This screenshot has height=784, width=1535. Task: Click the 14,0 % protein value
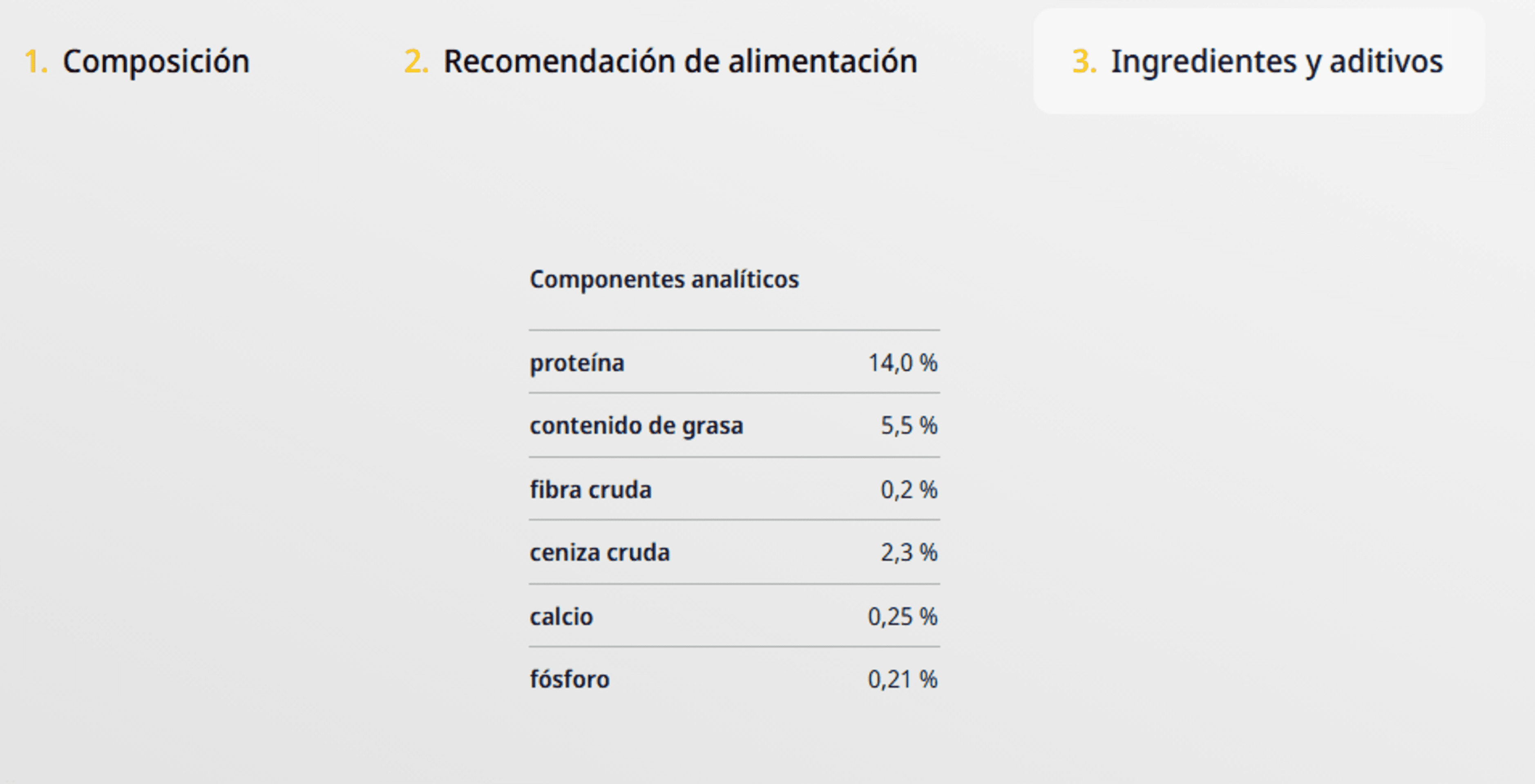tap(902, 363)
